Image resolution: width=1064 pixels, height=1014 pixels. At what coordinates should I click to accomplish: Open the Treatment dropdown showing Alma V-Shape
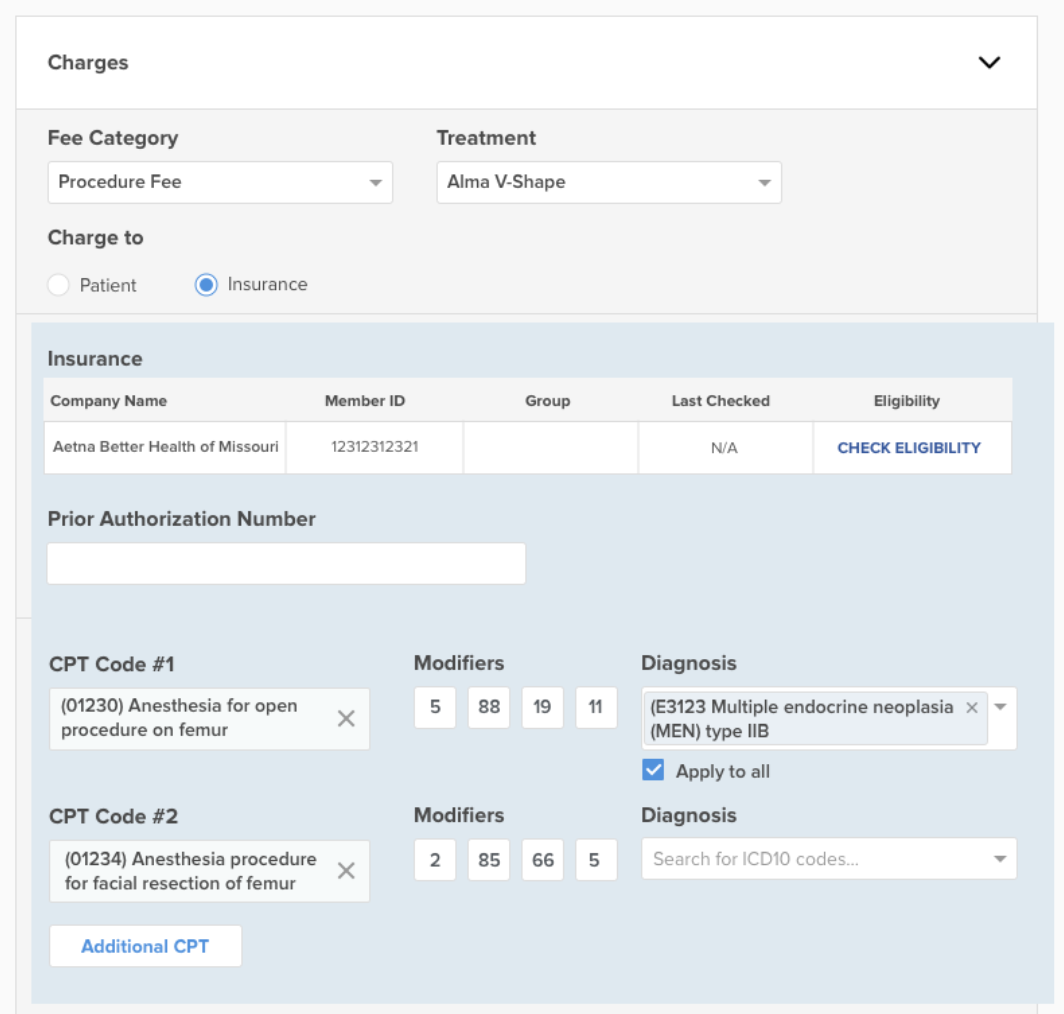click(609, 182)
